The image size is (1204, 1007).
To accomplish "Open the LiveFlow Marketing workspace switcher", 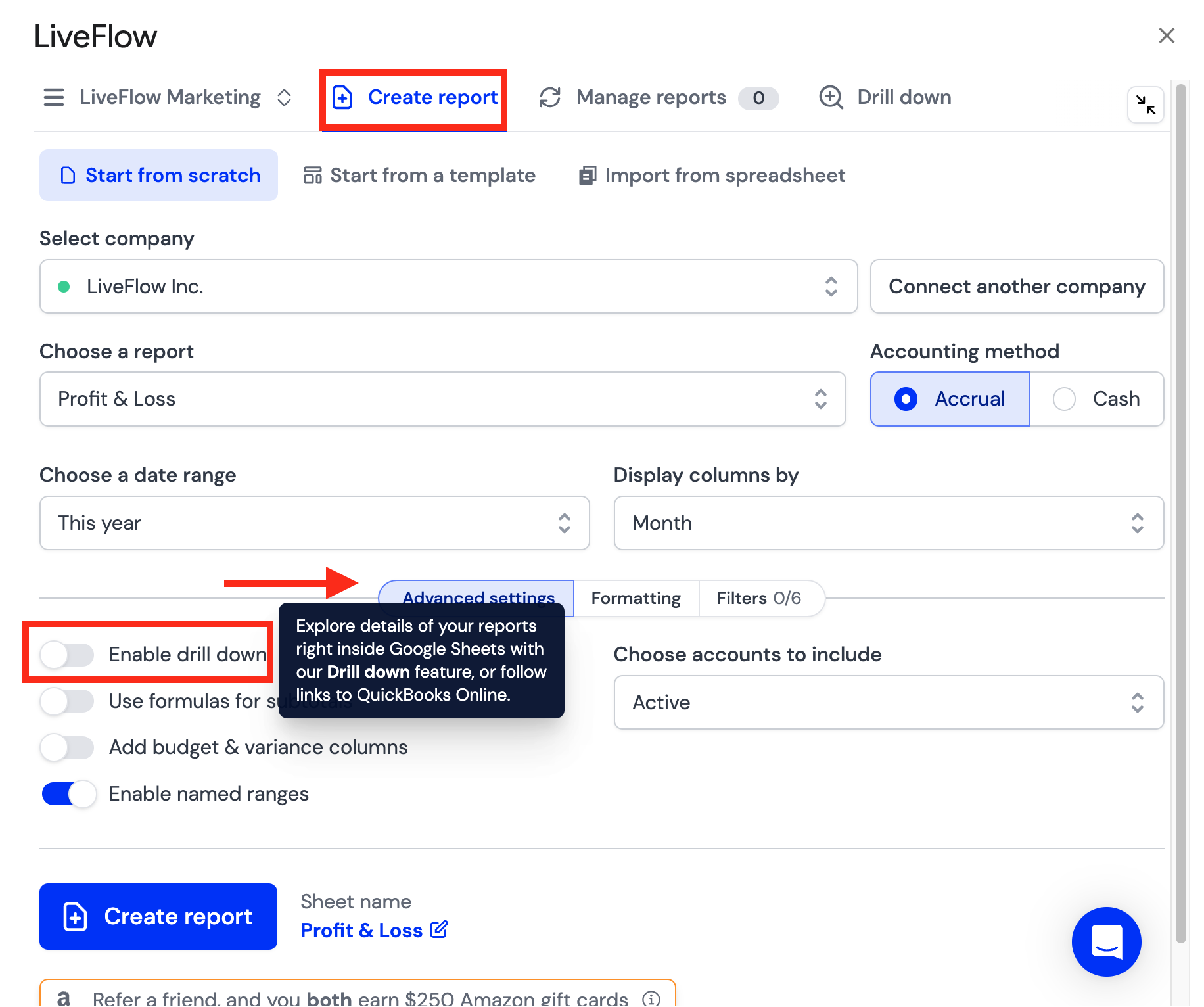I will tap(185, 97).
